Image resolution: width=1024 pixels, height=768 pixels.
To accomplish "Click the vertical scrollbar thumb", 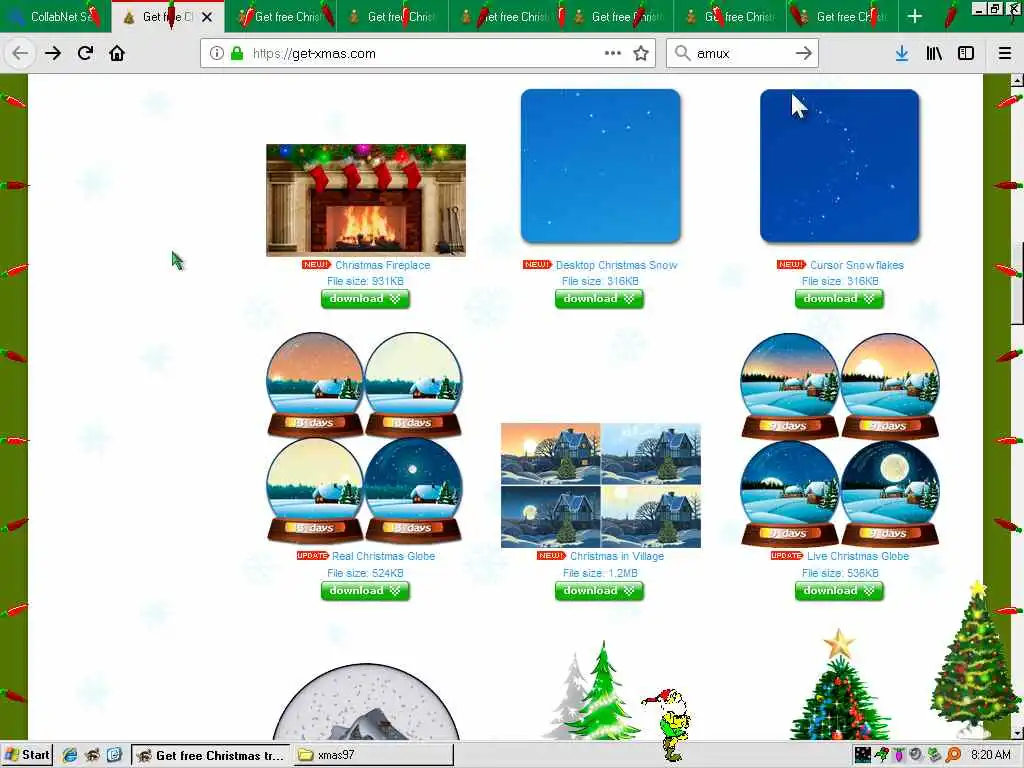I will click(1017, 282).
